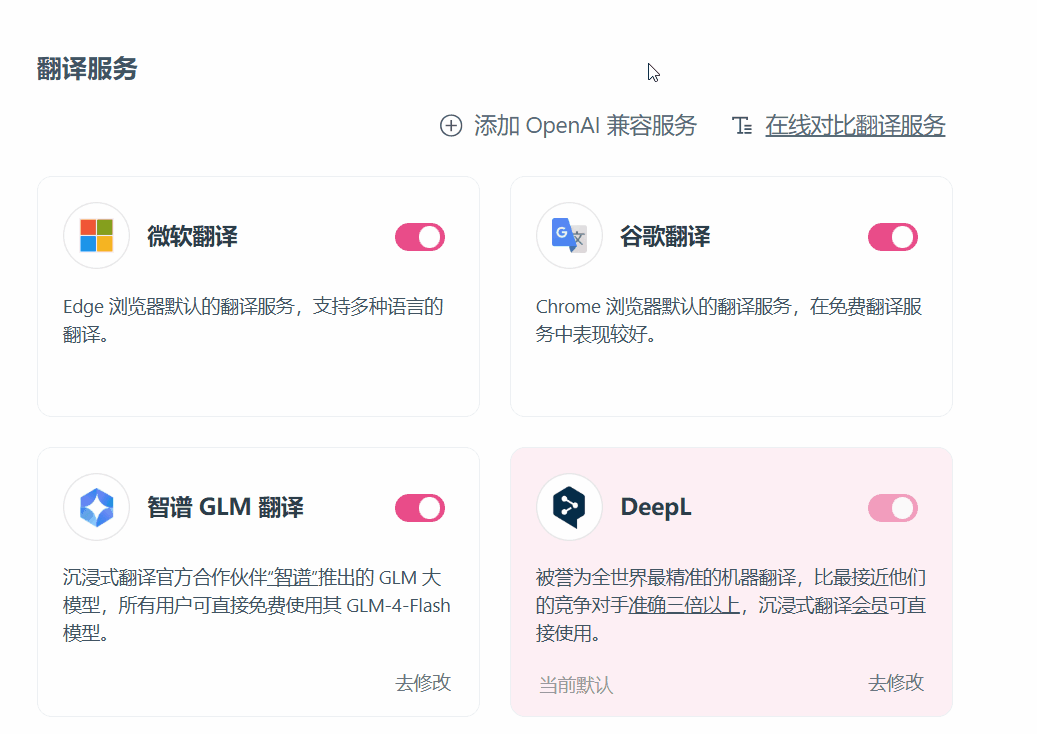Click the 当前默认 label on DeepL card

point(576,684)
